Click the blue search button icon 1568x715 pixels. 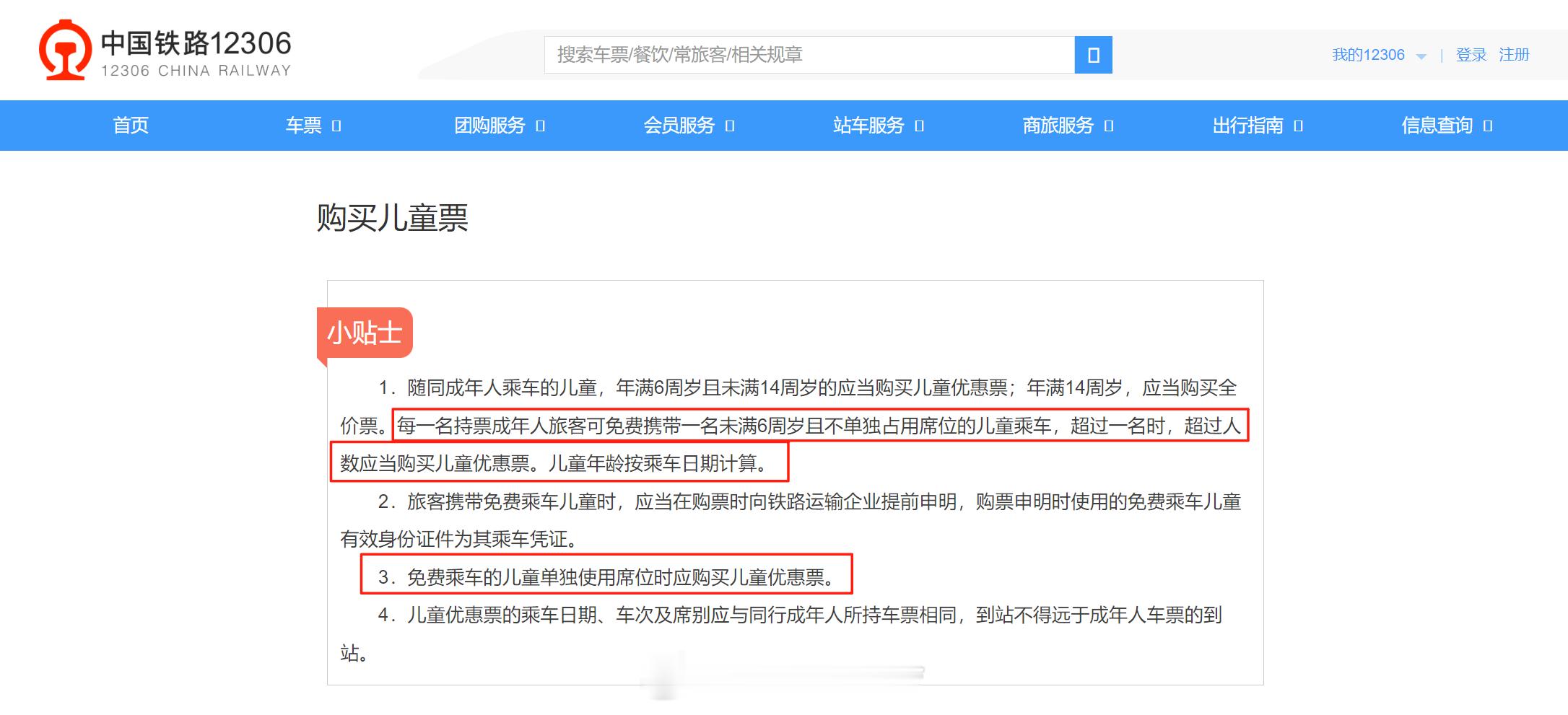tap(1093, 55)
